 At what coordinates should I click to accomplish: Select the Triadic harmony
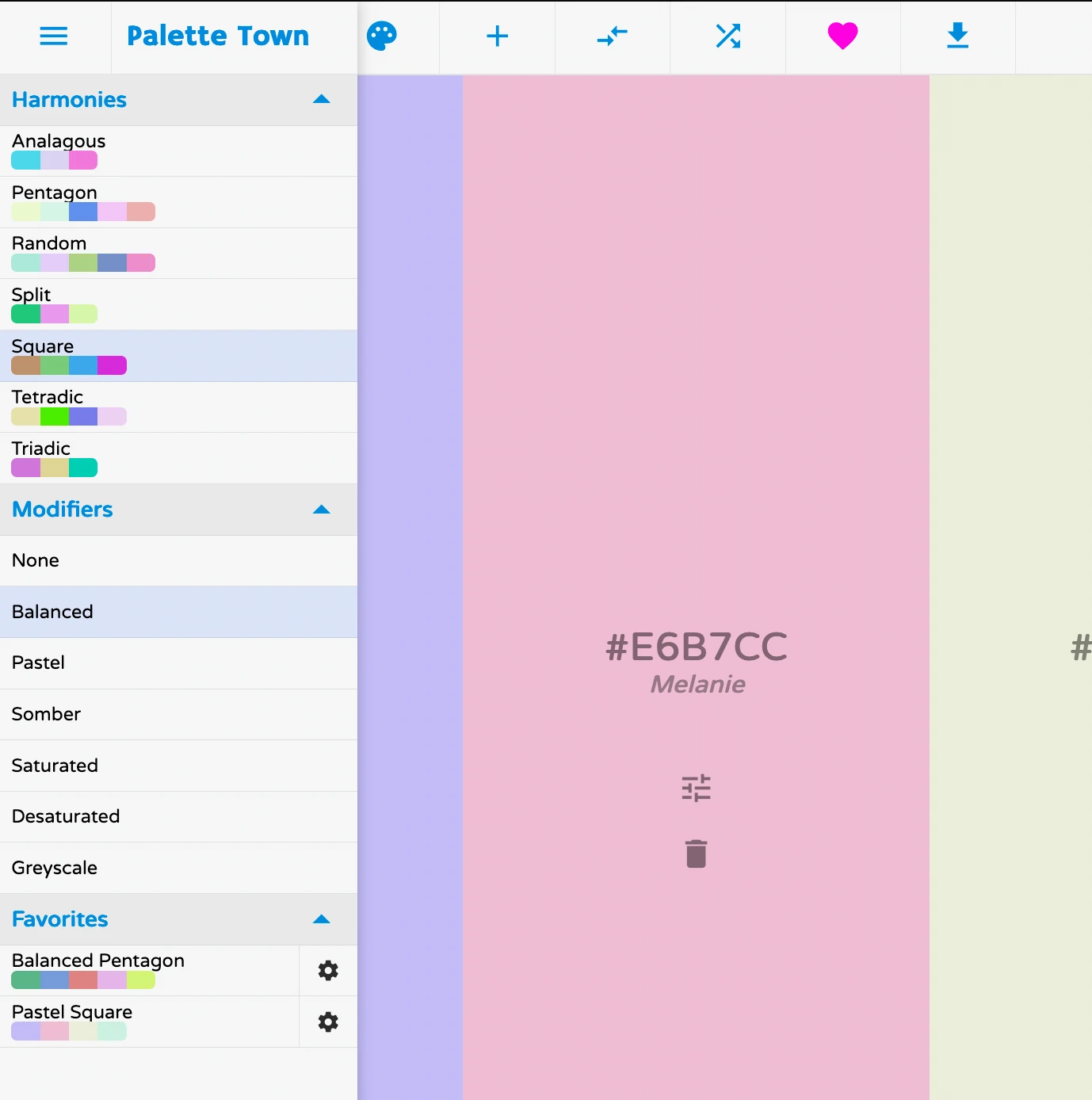click(x=178, y=458)
